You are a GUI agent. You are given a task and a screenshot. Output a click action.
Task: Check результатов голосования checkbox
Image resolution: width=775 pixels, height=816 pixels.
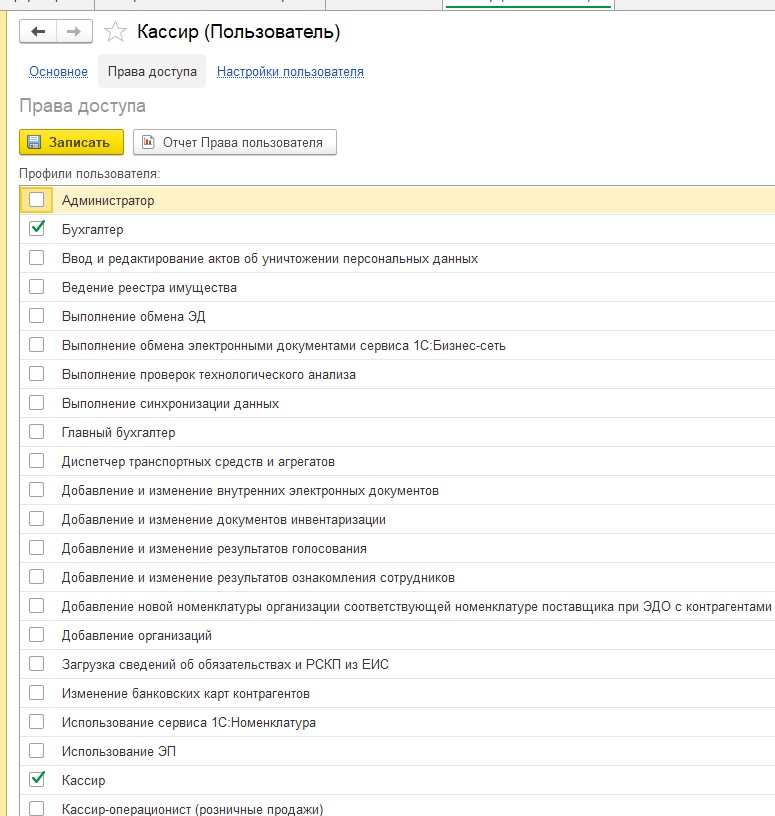coord(36,548)
